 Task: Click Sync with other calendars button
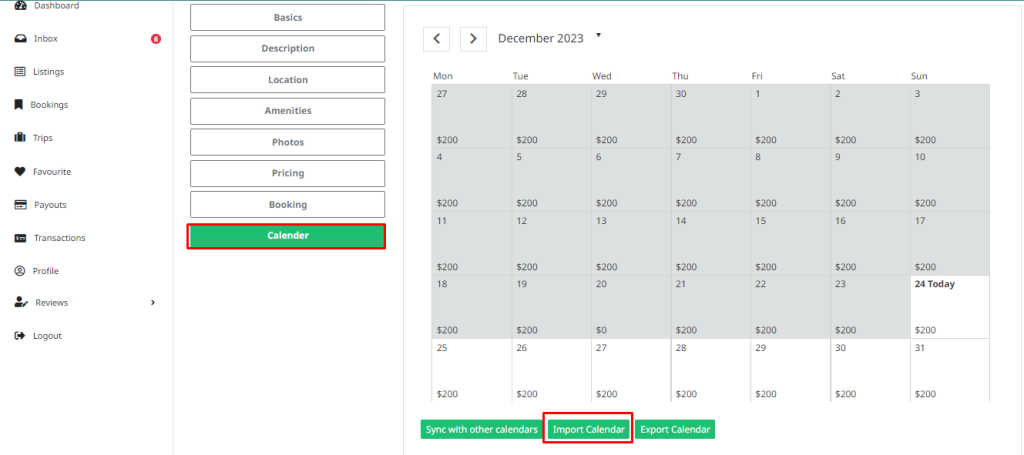point(481,429)
